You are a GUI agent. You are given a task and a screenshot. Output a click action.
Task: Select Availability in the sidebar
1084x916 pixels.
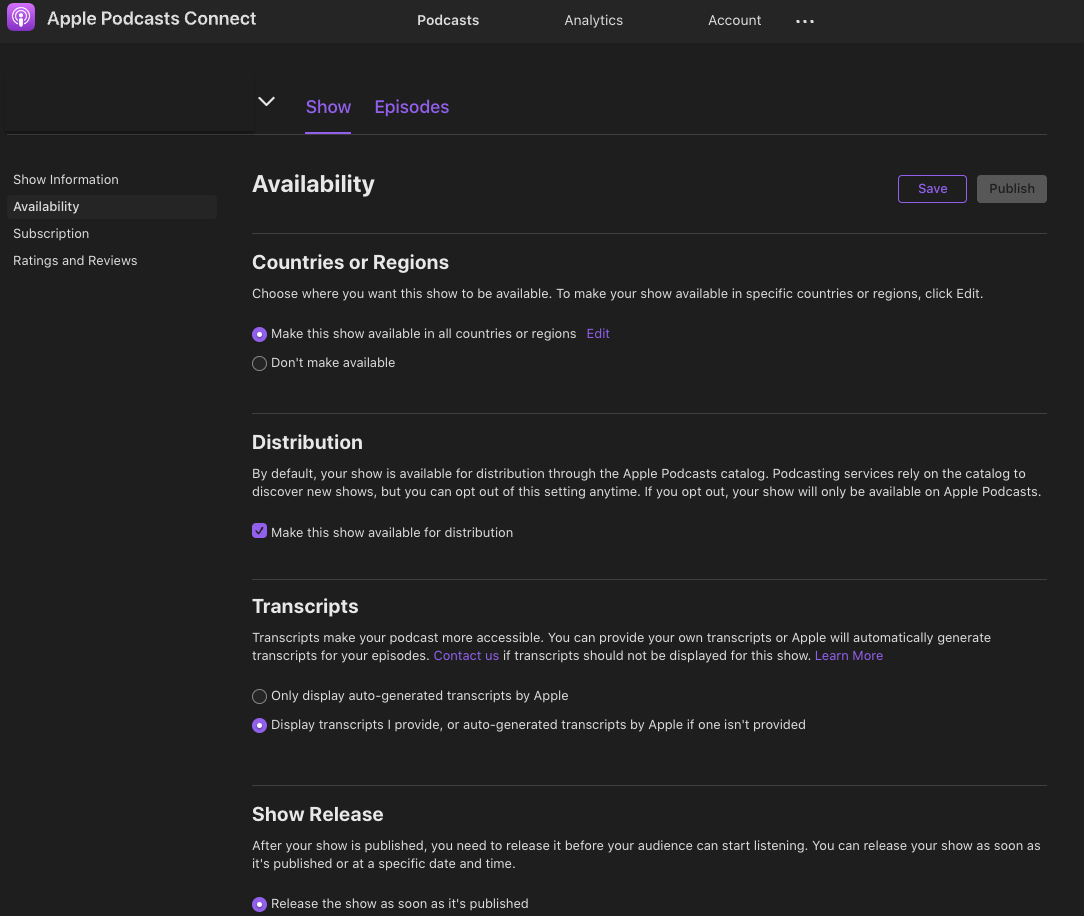[x=112, y=207]
